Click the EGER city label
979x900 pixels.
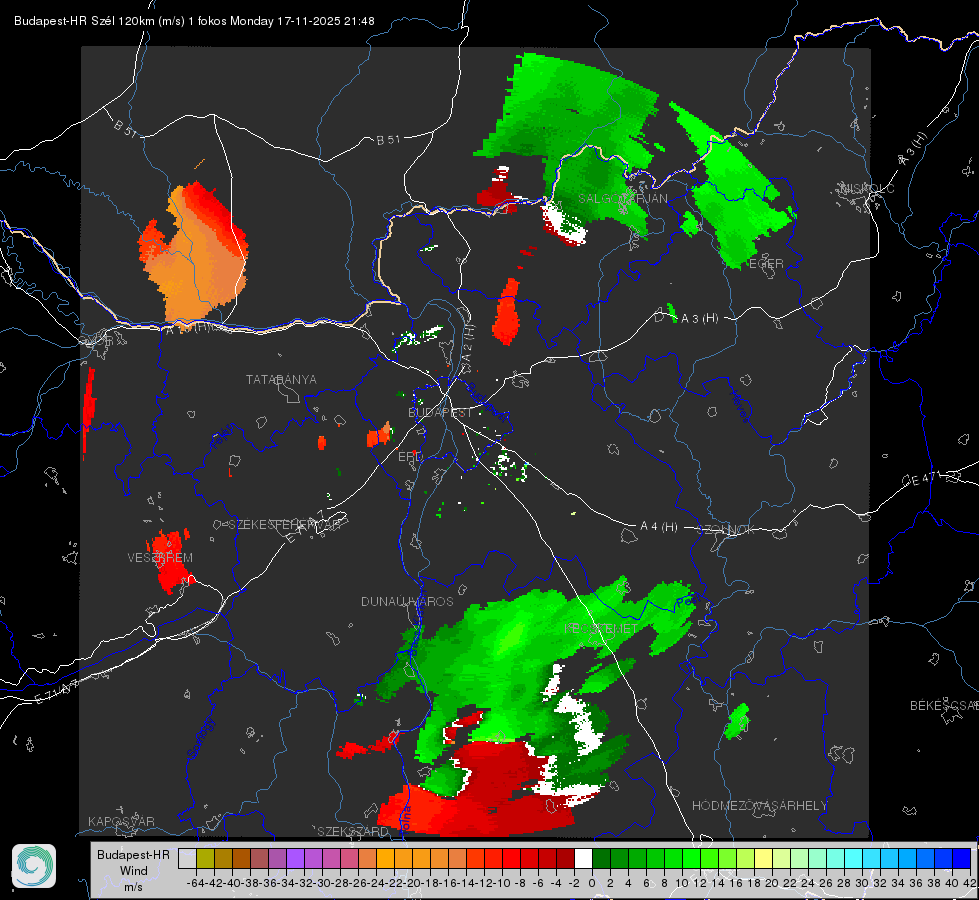tap(766, 264)
